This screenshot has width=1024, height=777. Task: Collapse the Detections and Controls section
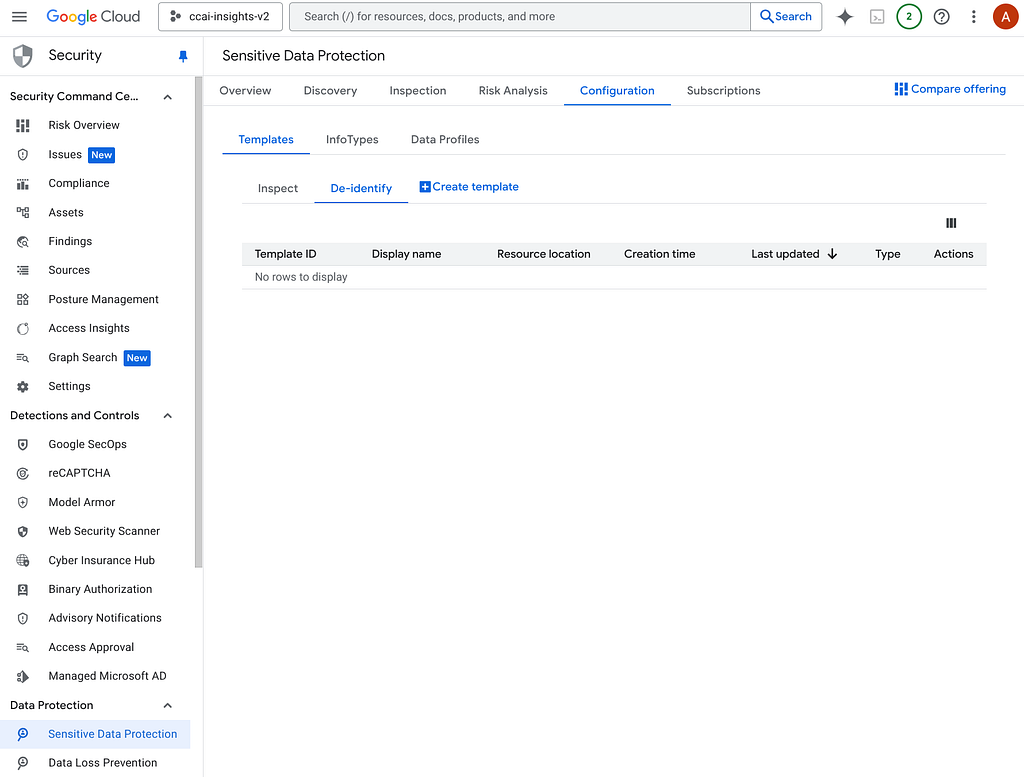(167, 416)
